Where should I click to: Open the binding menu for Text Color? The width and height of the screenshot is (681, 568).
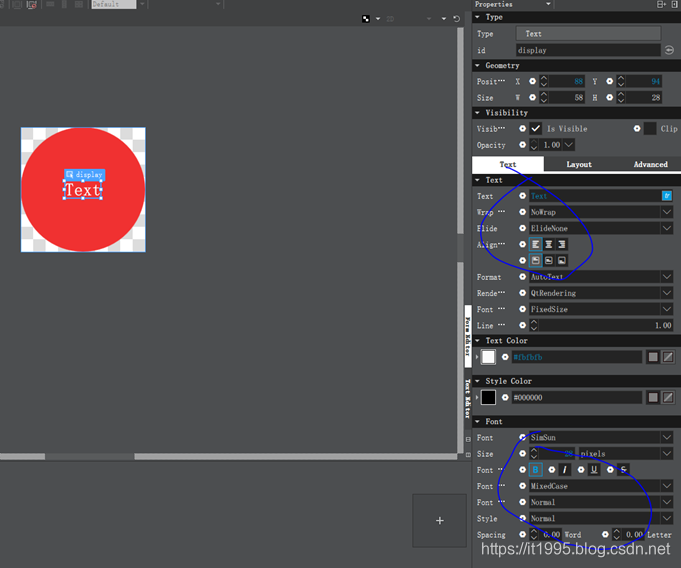click(x=505, y=357)
